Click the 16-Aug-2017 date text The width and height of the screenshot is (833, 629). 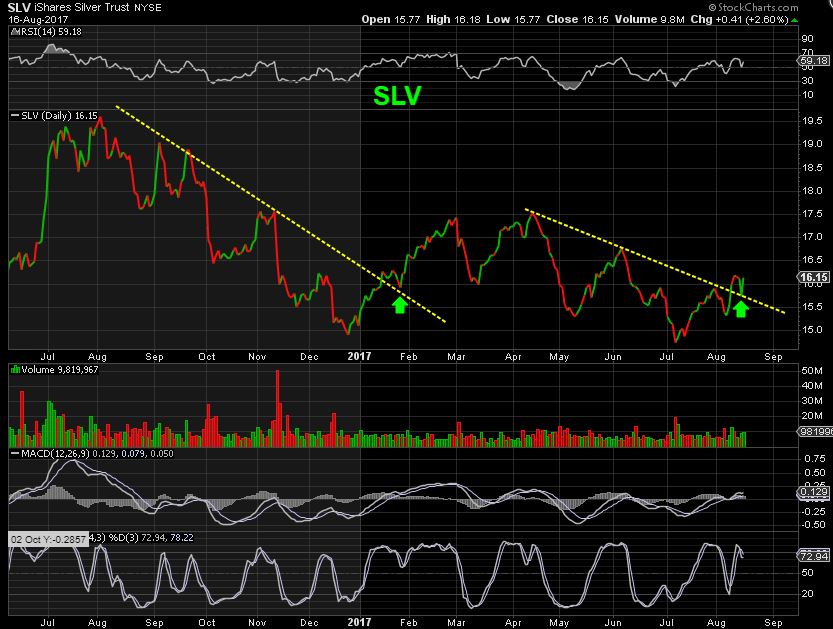[38, 19]
